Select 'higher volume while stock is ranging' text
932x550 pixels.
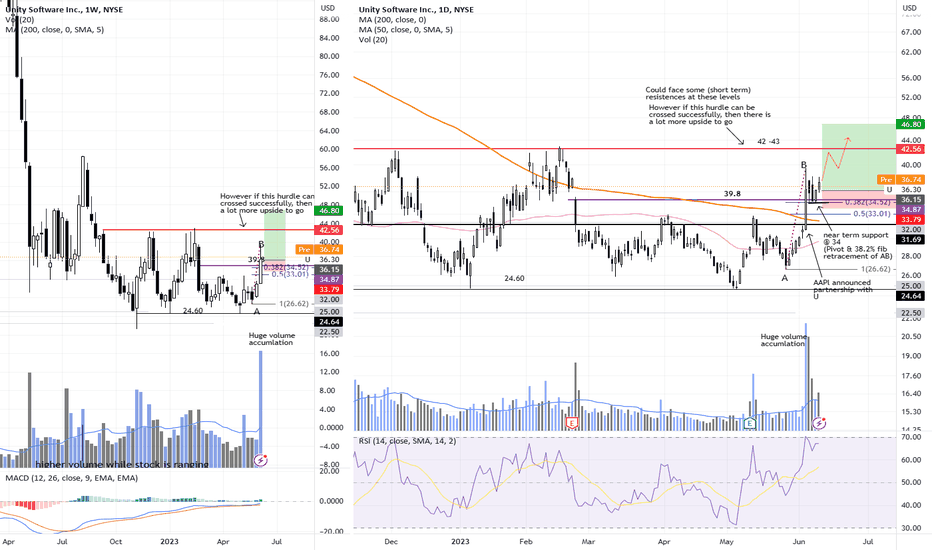[x=122, y=464]
